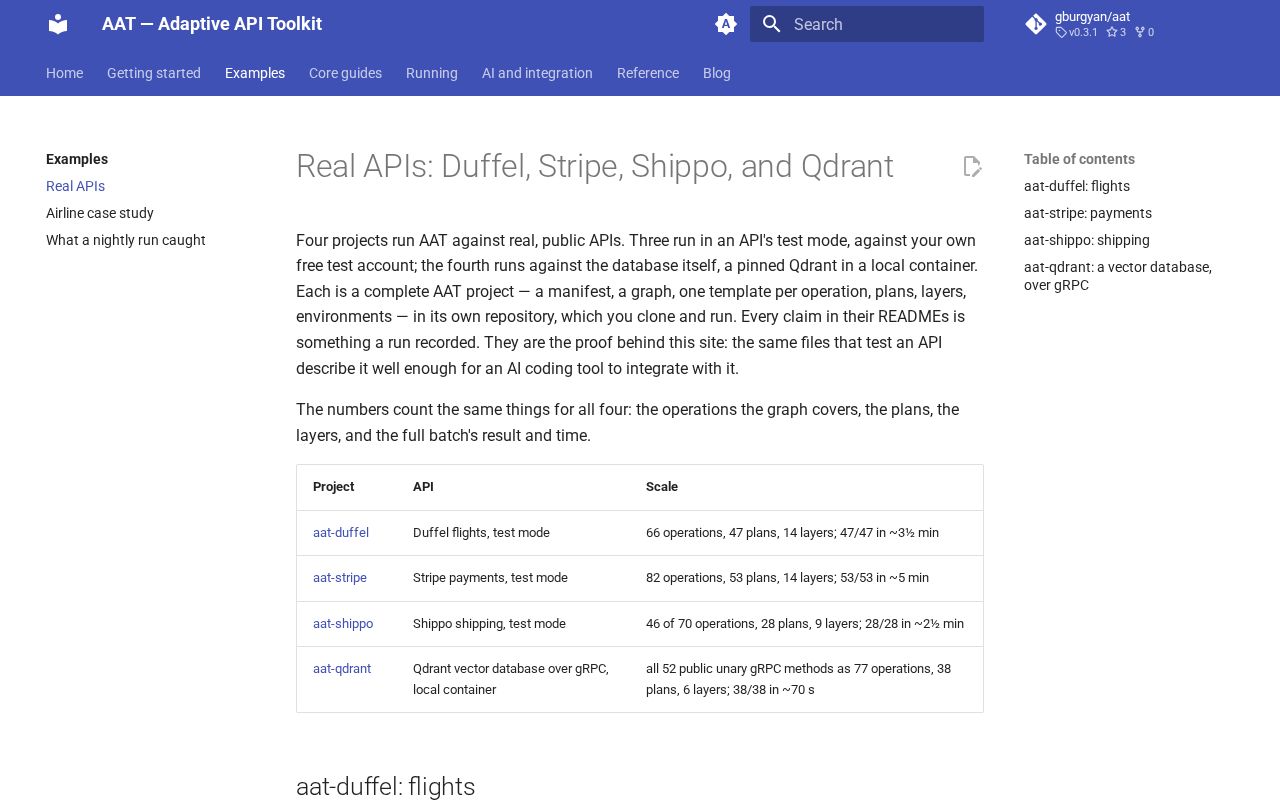The height and width of the screenshot is (800, 1280).
Task: Click the 'aat-duffel: flights' section heading
Action: pyautogui.click(x=386, y=787)
